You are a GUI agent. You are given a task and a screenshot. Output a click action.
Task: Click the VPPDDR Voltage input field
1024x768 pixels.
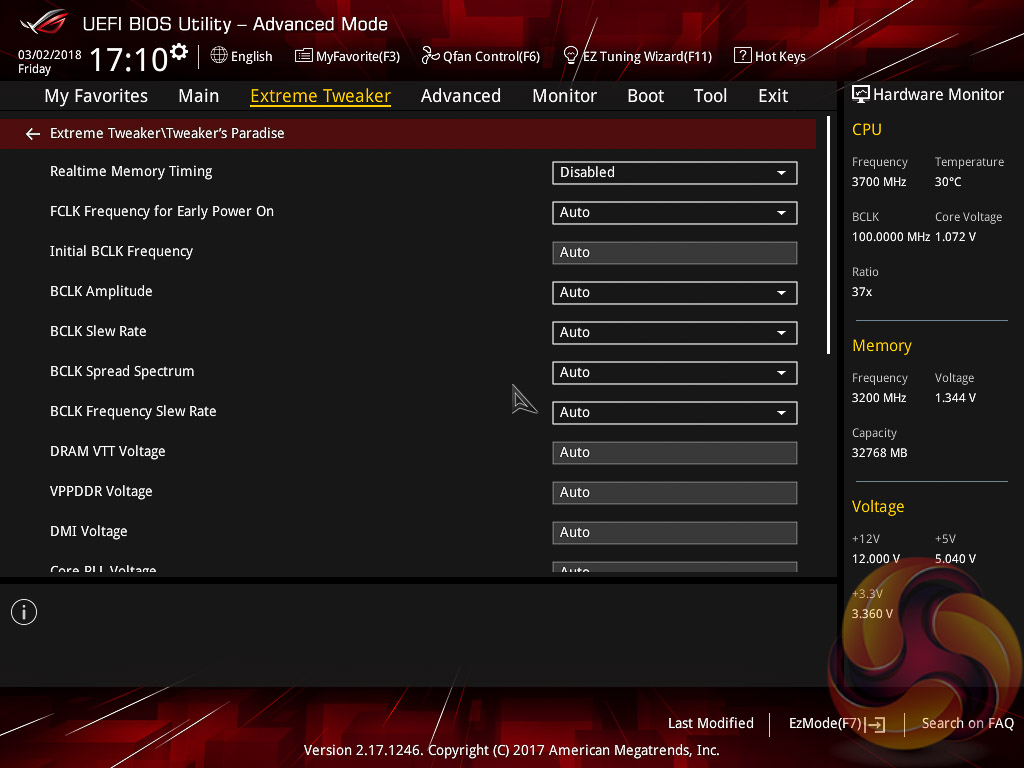675,492
